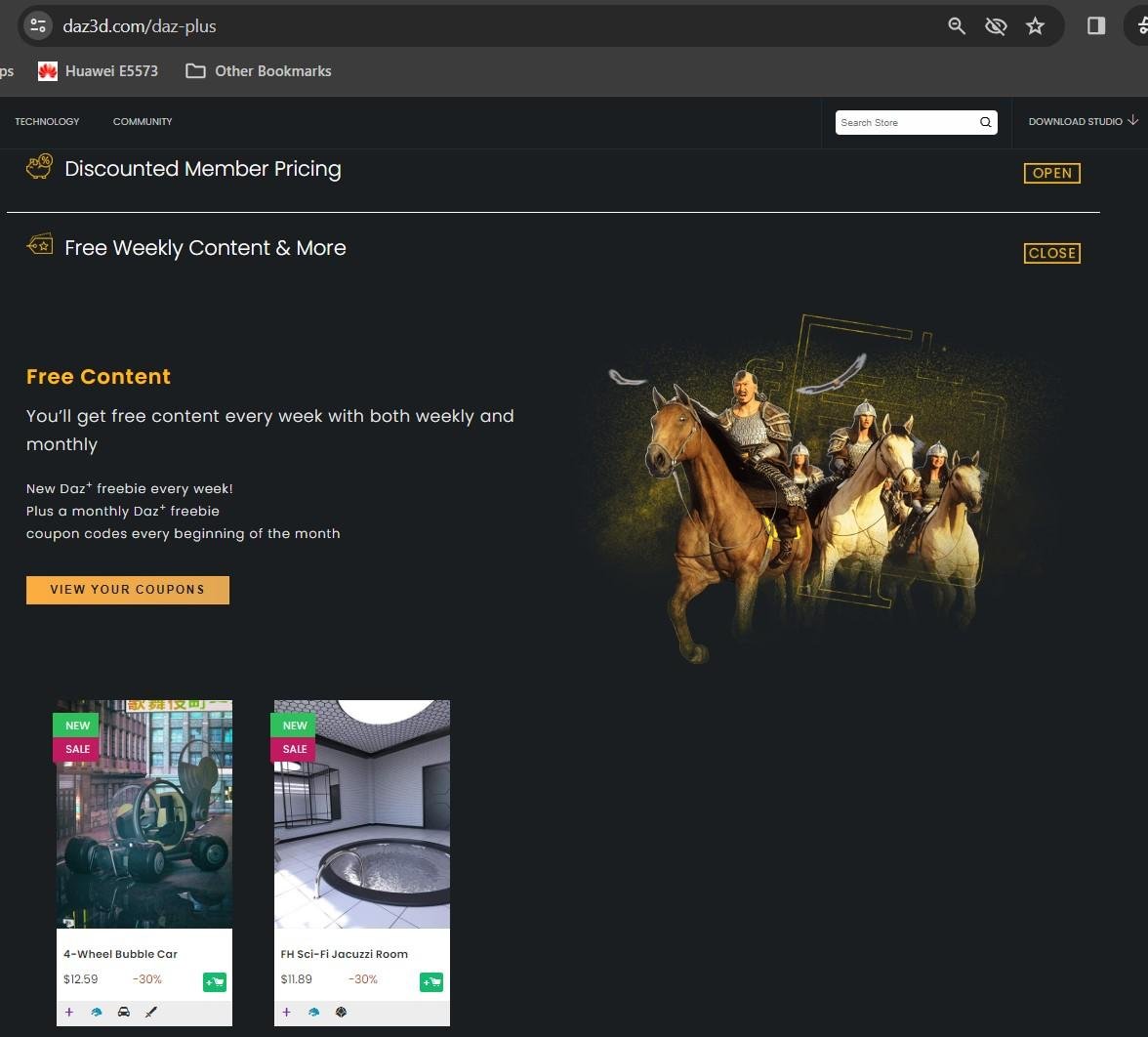Open the browser side panel icon
This screenshot has height=1037, width=1148.
pos(1096,26)
